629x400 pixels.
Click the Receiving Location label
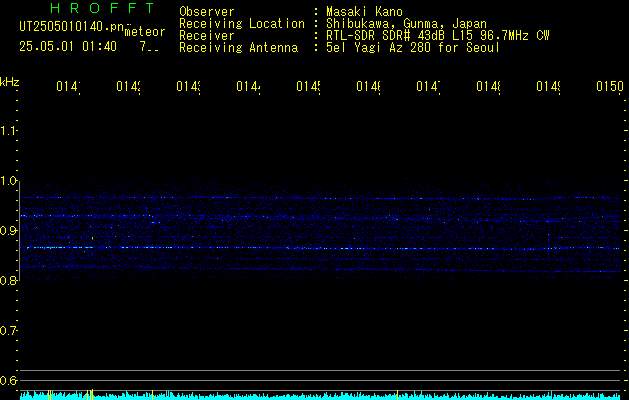click(x=242, y=24)
